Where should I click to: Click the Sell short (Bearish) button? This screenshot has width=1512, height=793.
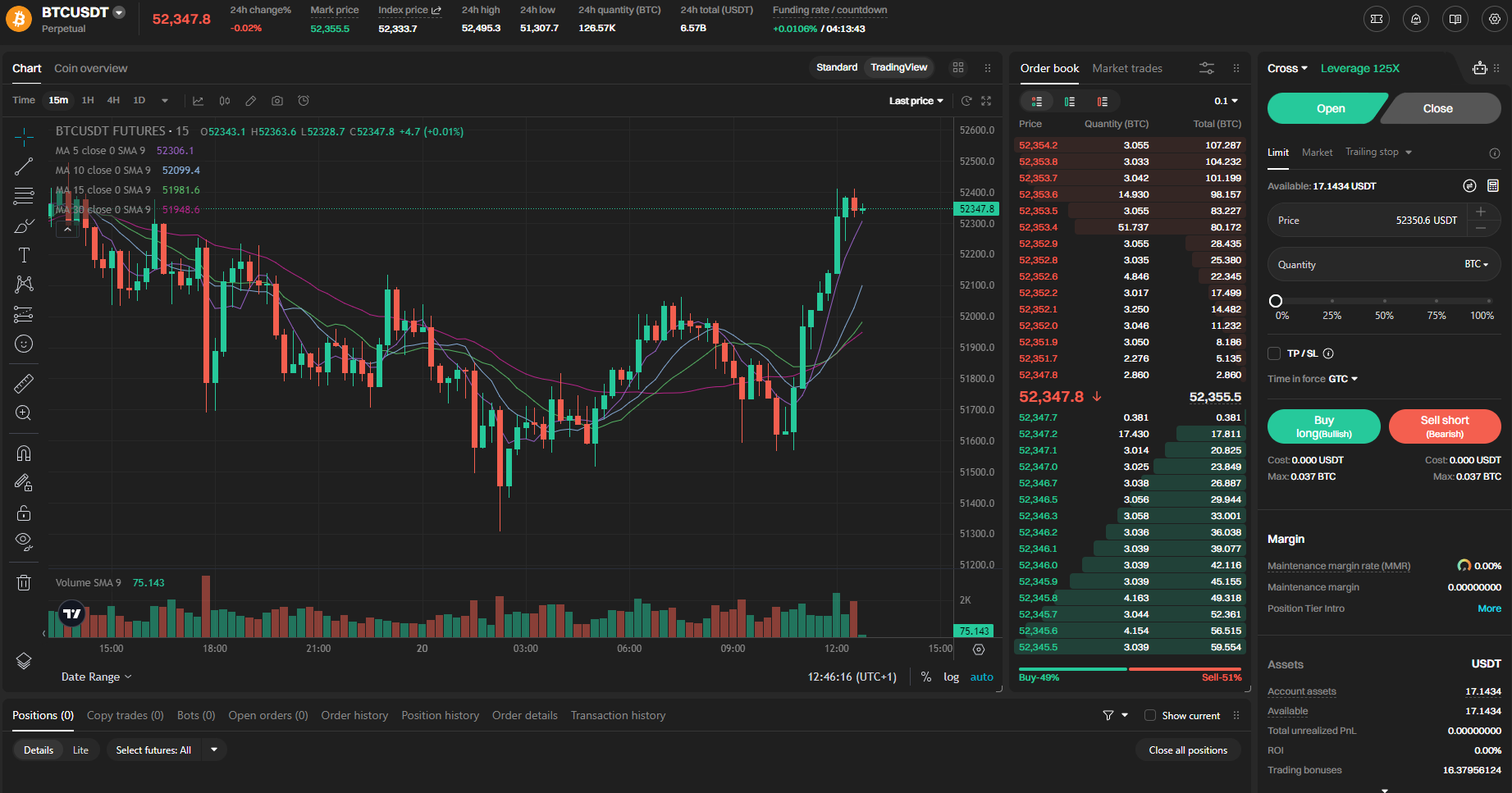click(1445, 426)
